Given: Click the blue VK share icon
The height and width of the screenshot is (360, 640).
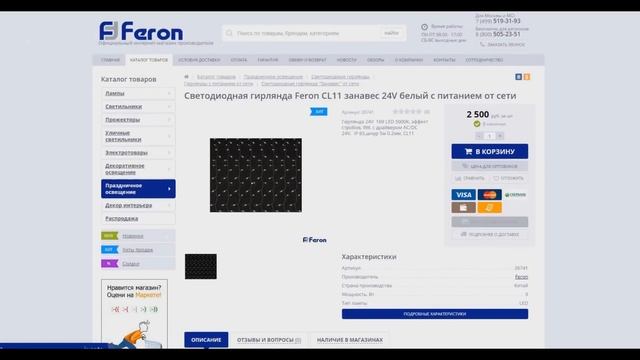Looking at the screenshot, I should click(x=518, y=77).
